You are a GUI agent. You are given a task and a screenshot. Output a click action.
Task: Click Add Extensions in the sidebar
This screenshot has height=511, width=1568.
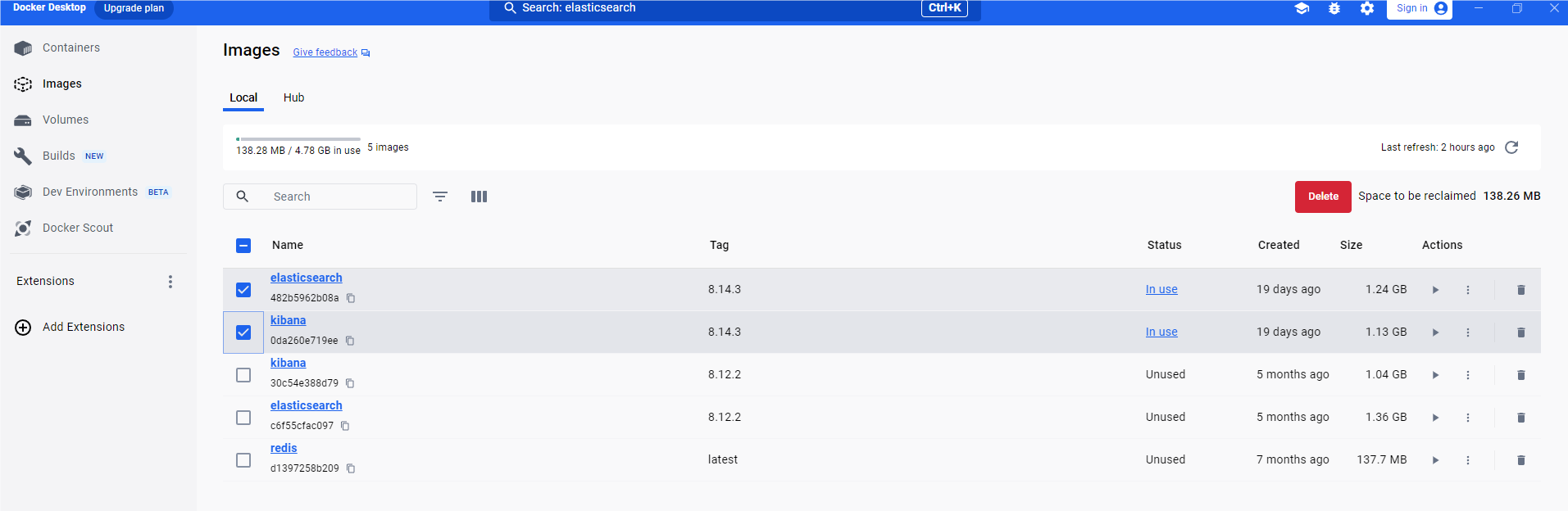tap(70, 327)
